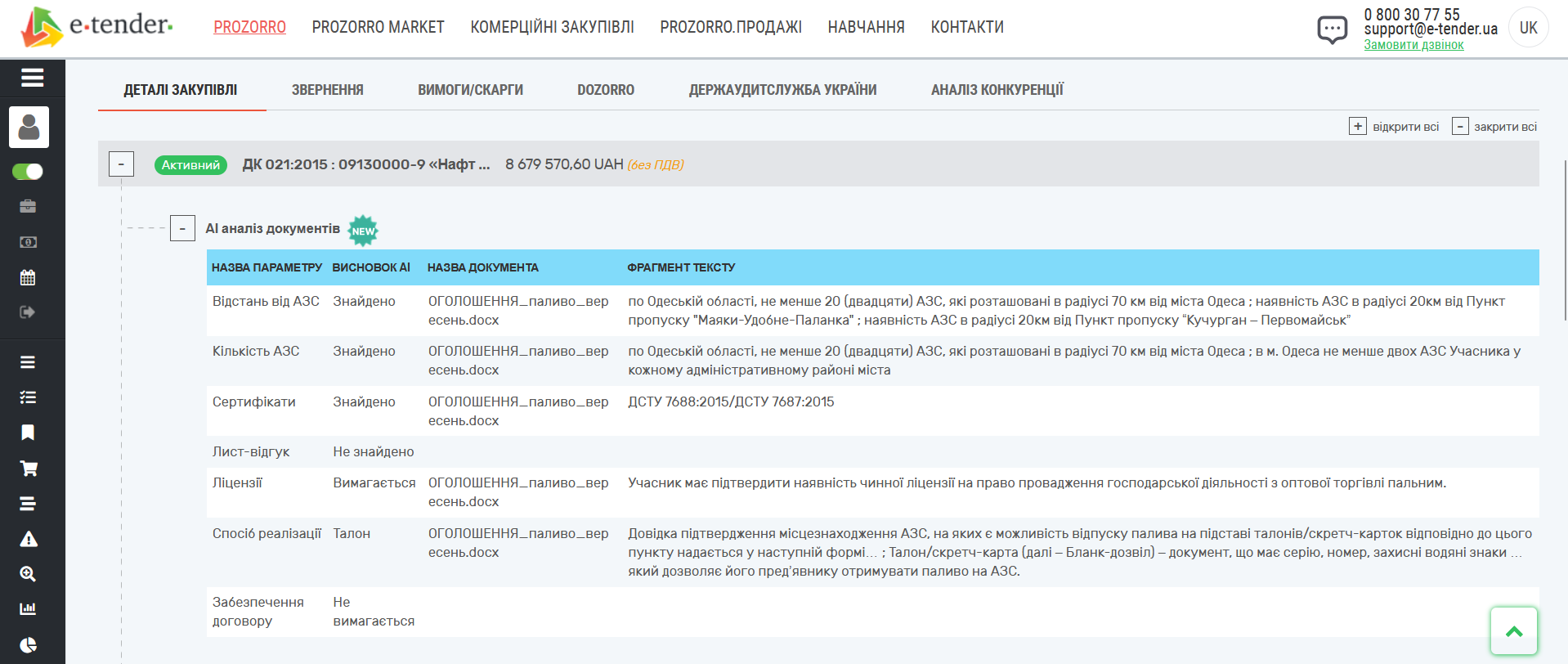The height and width of the screenshot is (664, 1568).
Task: Open the magnifier search-plus sidebar icon
Action: click(28, 574)
